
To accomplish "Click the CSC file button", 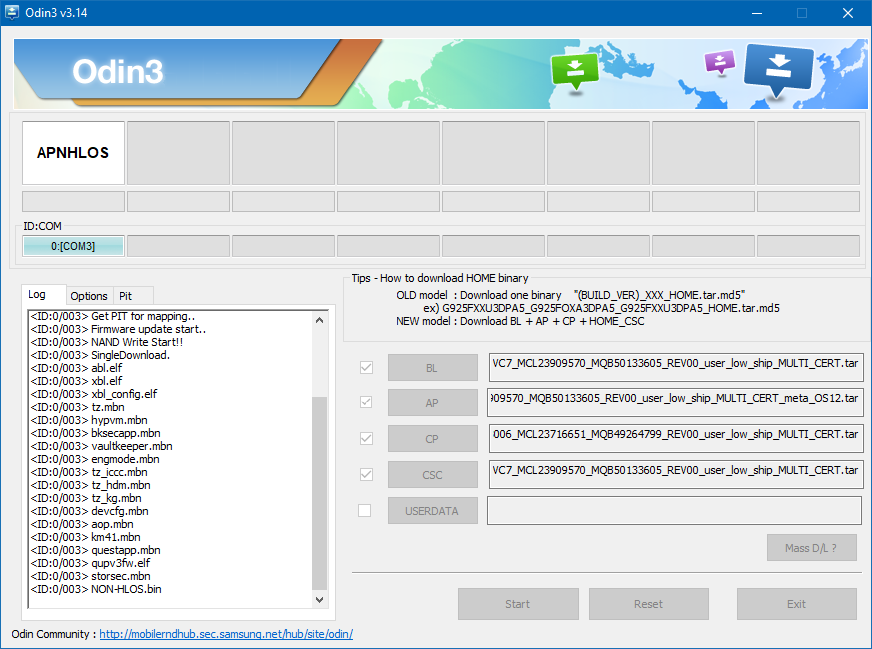I will pyautogui.click(x=433, y=475).
